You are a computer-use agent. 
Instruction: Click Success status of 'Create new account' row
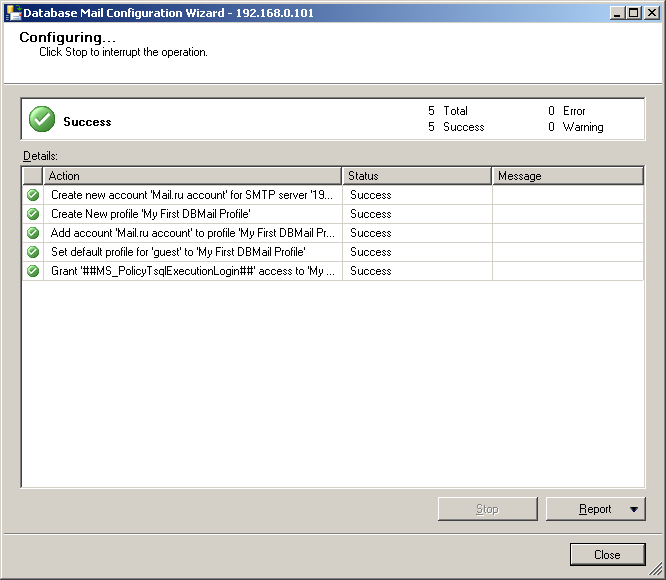(x=371, y=195)
